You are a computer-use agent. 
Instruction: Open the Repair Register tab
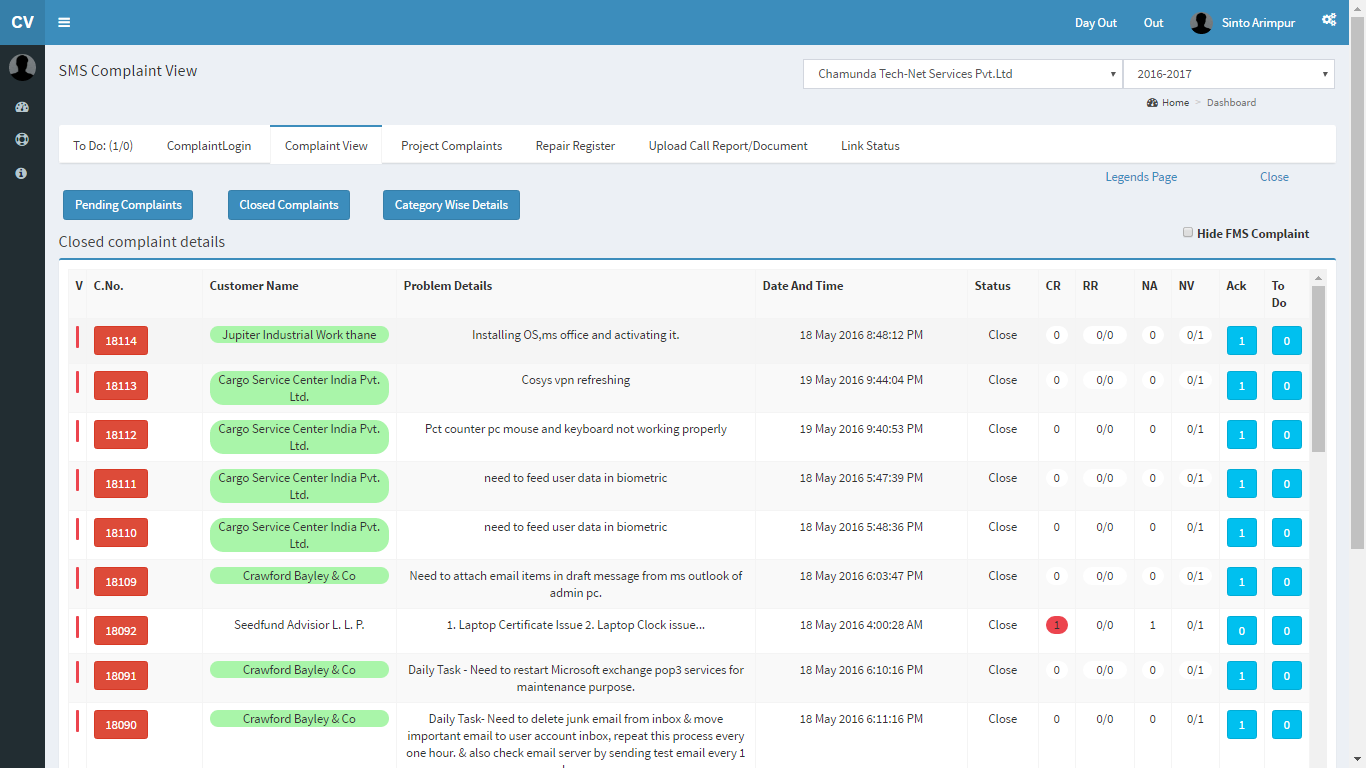pos(575,146)
